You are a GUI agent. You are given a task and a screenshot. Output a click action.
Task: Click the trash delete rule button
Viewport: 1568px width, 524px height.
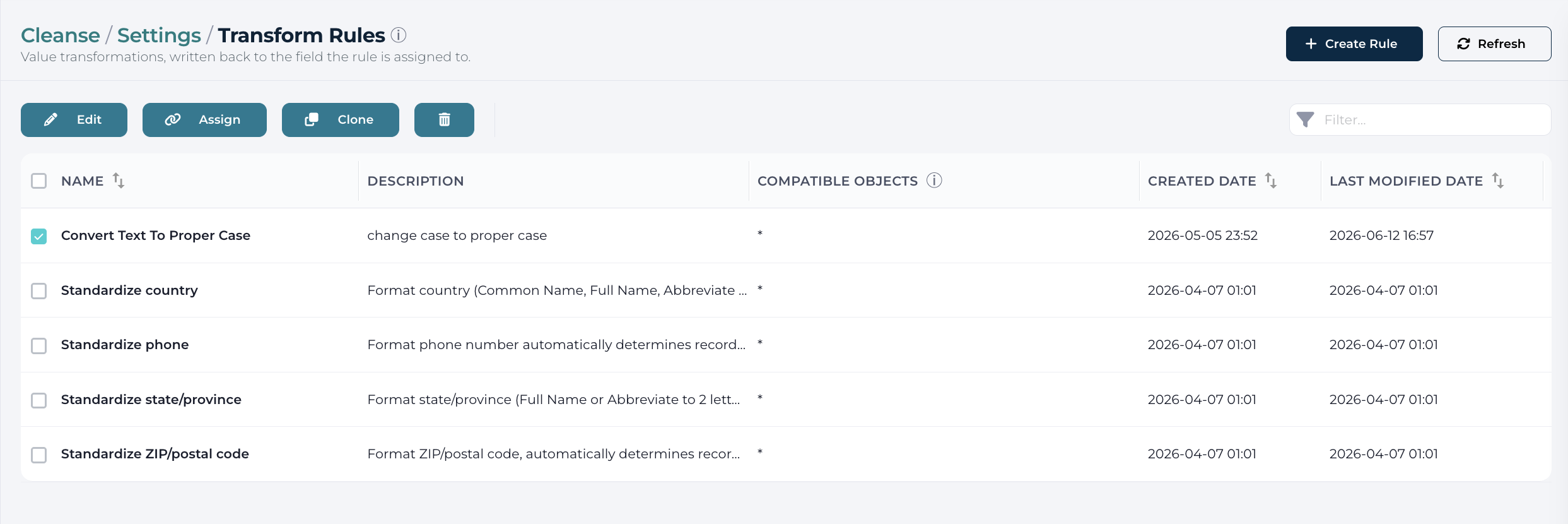444,120
